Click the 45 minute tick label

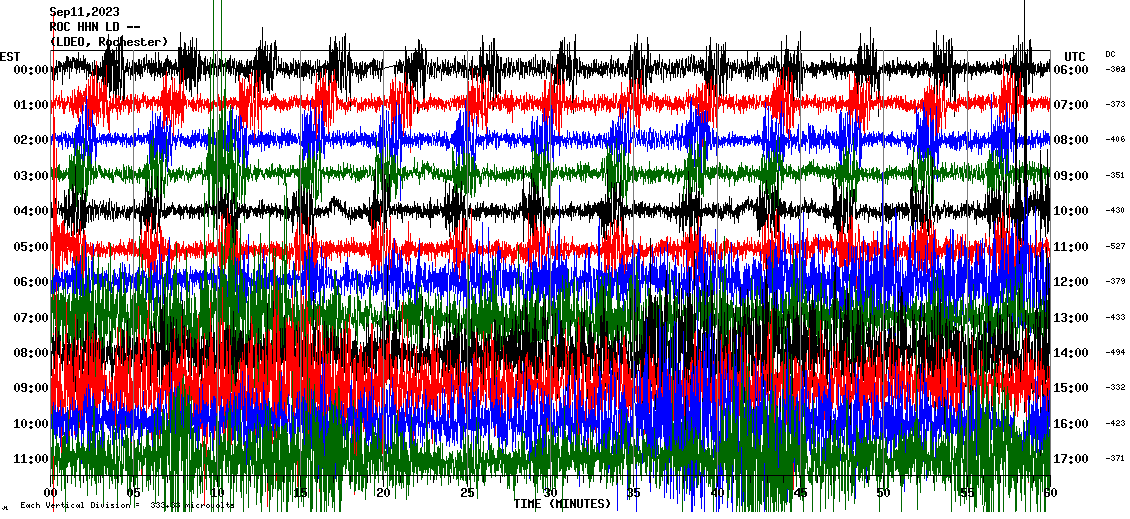800,493
